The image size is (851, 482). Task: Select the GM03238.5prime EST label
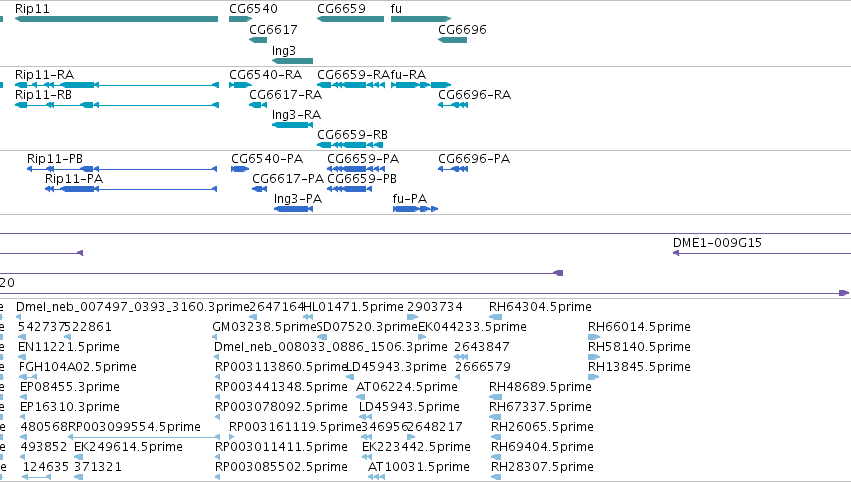[x=264, y=327]
